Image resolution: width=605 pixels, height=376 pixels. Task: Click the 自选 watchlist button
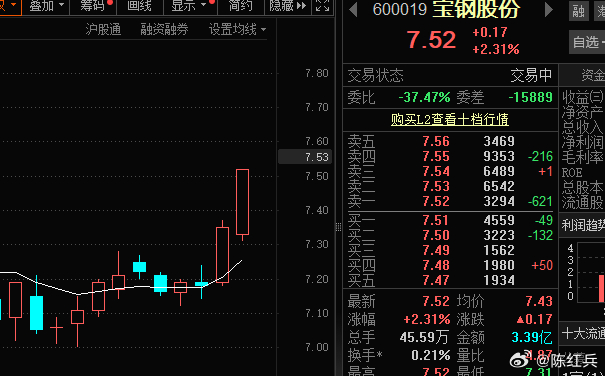(x=587, y=42)
